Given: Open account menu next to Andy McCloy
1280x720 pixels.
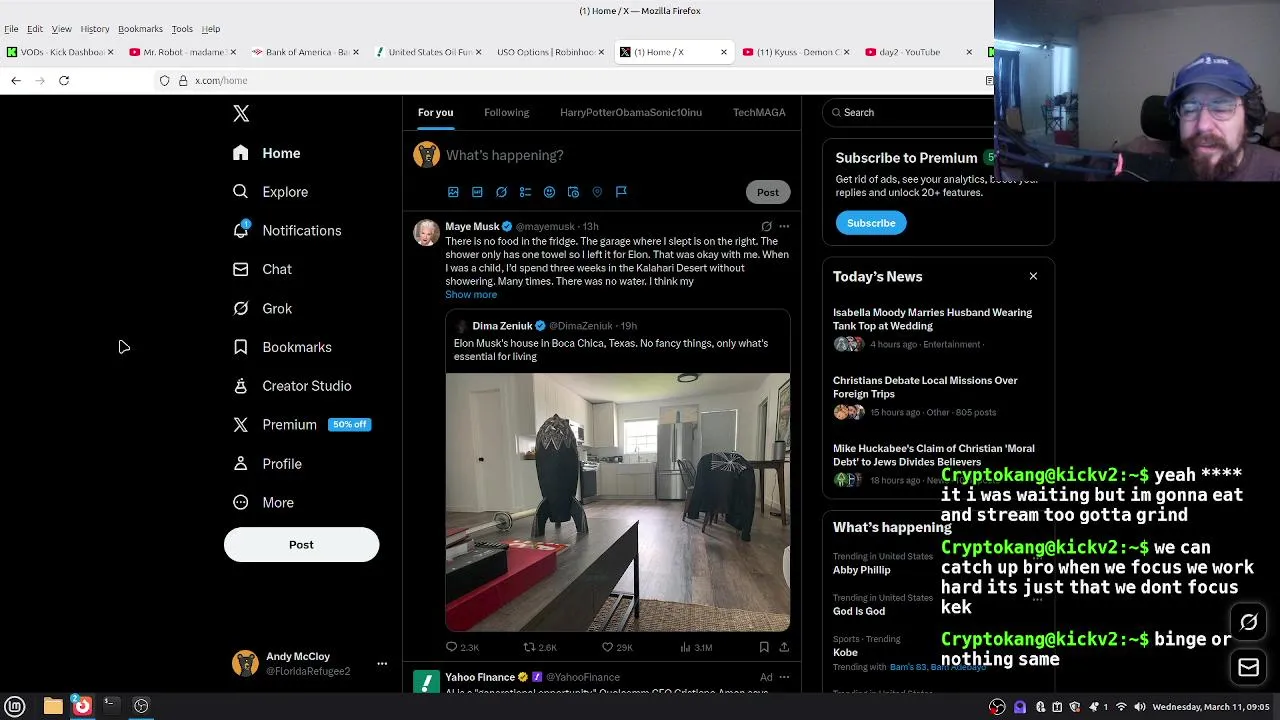Looking at the screenshot, I should 381,664.
